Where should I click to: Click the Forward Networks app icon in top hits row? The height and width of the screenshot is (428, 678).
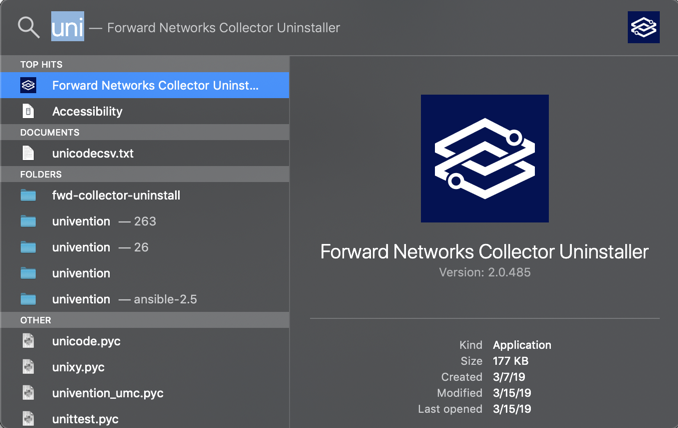coord(28,85)
